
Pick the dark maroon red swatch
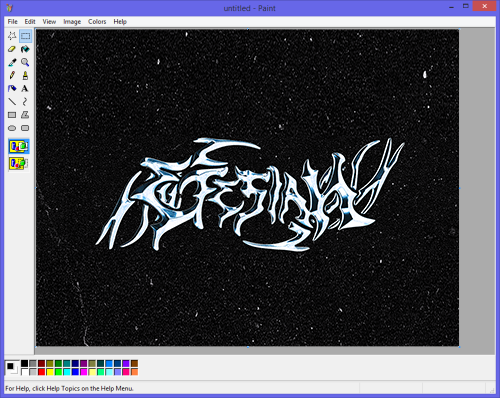(x=41, y=363)
